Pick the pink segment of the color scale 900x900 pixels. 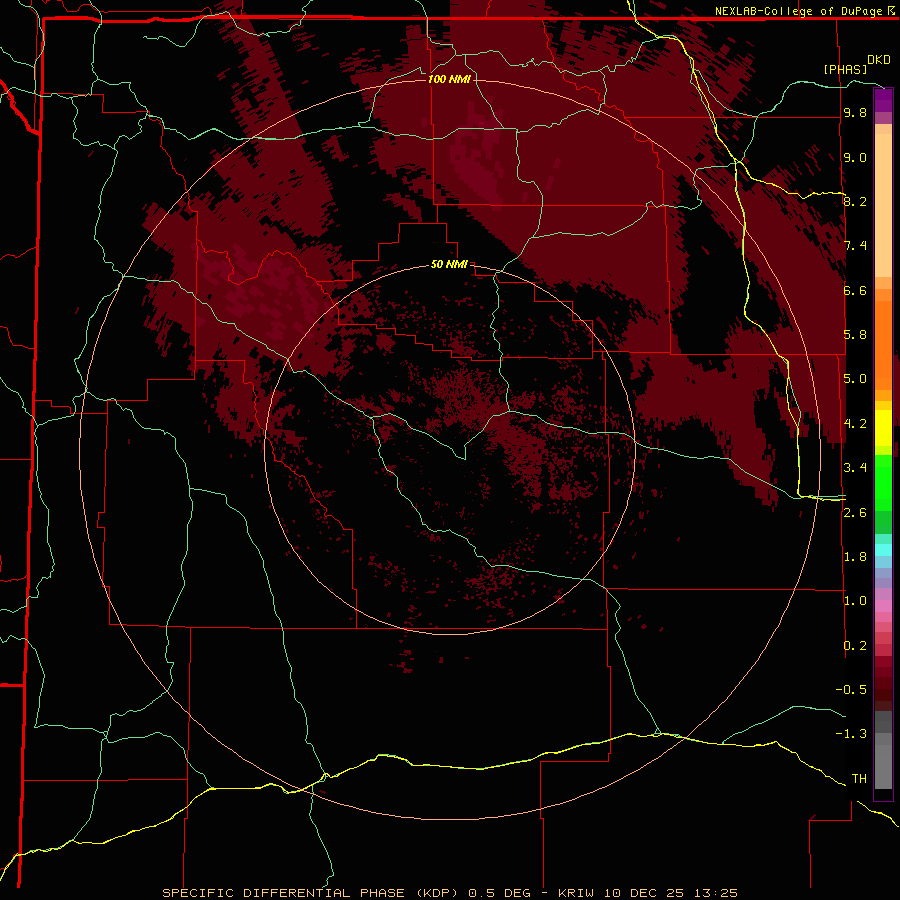point(883,606)
